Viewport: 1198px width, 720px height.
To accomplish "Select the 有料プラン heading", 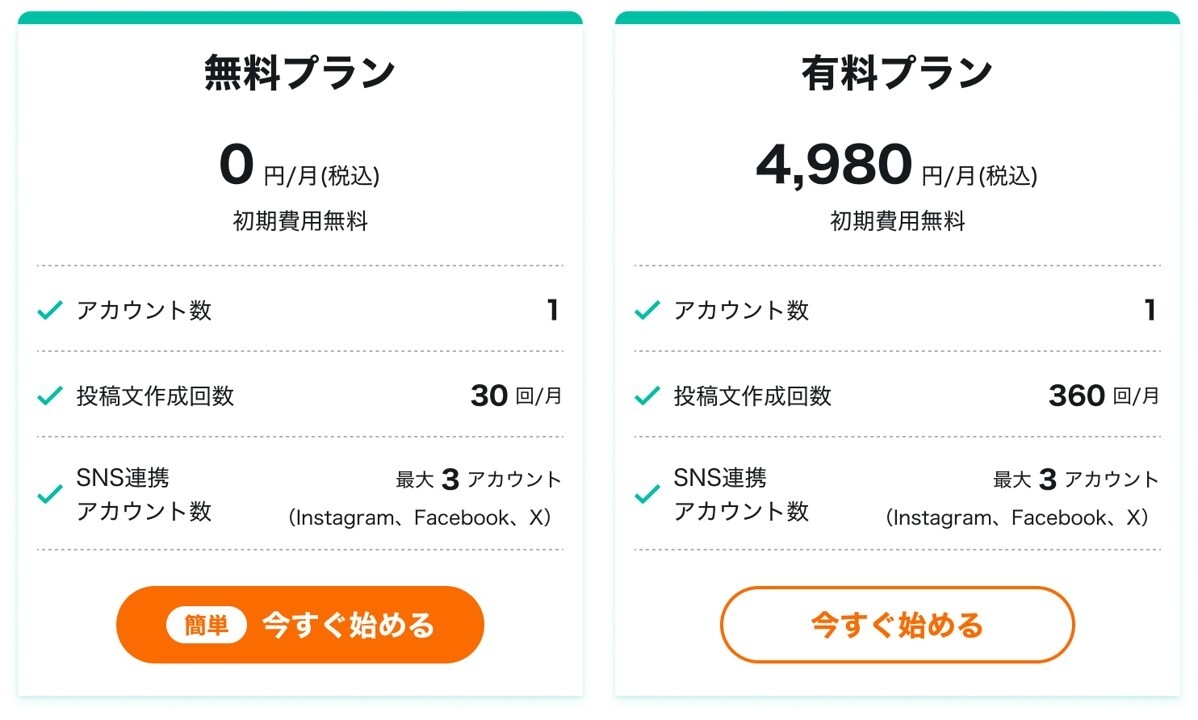I will [x=897, y=73].
